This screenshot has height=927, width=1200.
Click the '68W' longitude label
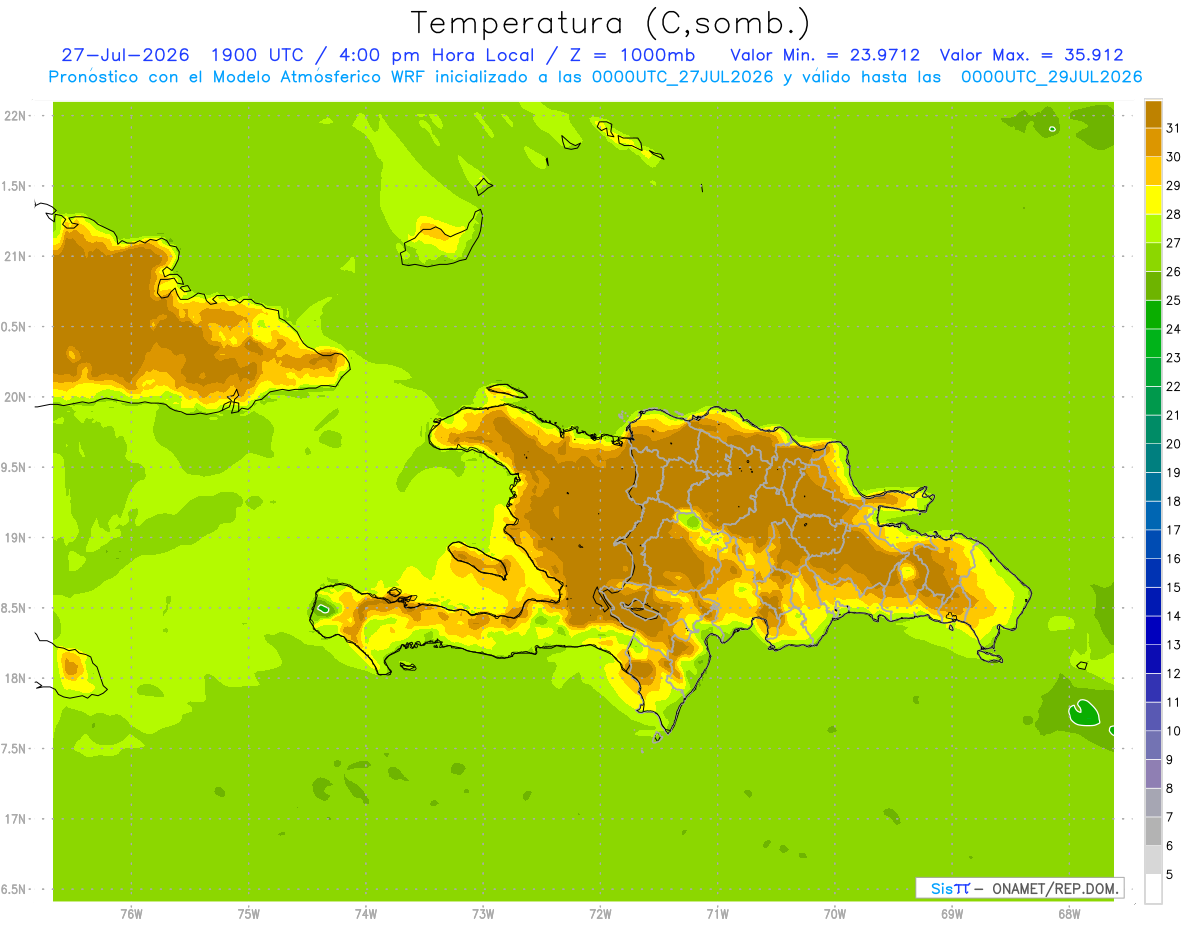point(1068,914)
